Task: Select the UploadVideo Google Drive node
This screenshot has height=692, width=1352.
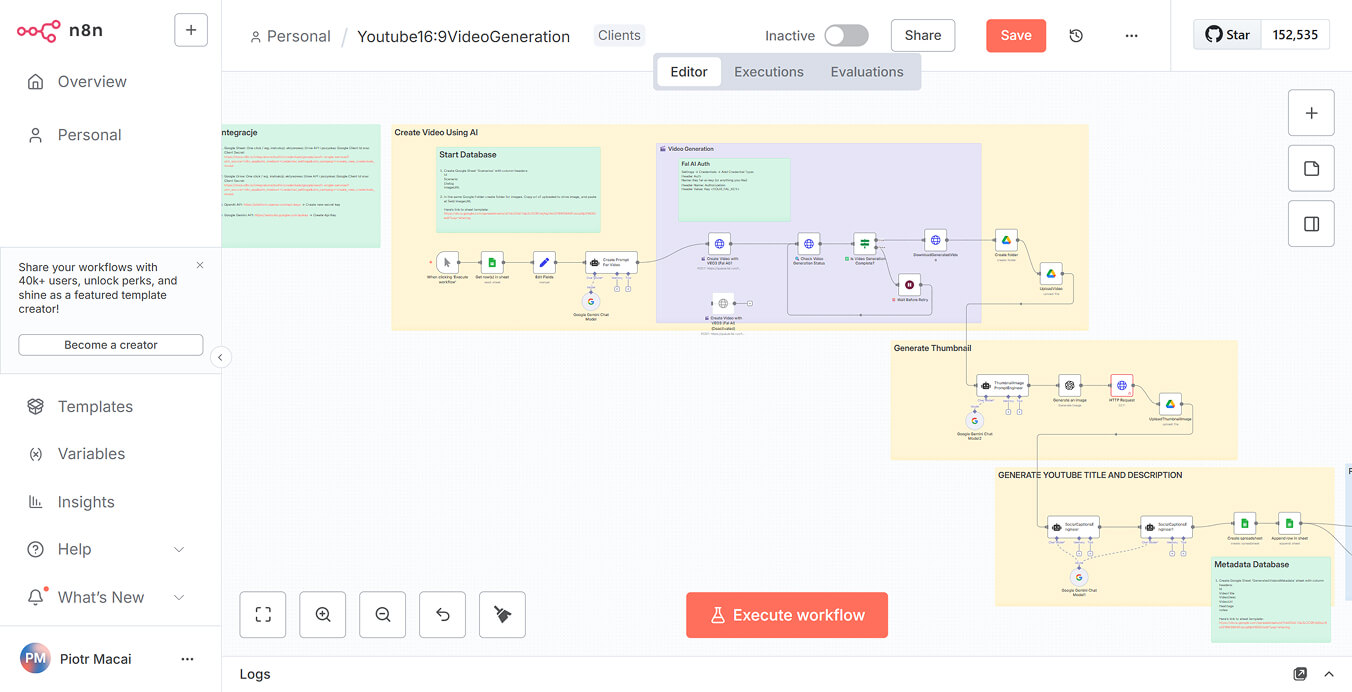Action: click(1052, 274)
